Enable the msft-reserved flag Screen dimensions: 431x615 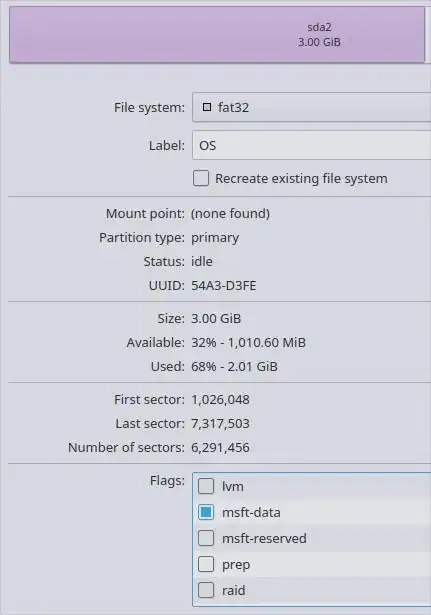206,538
